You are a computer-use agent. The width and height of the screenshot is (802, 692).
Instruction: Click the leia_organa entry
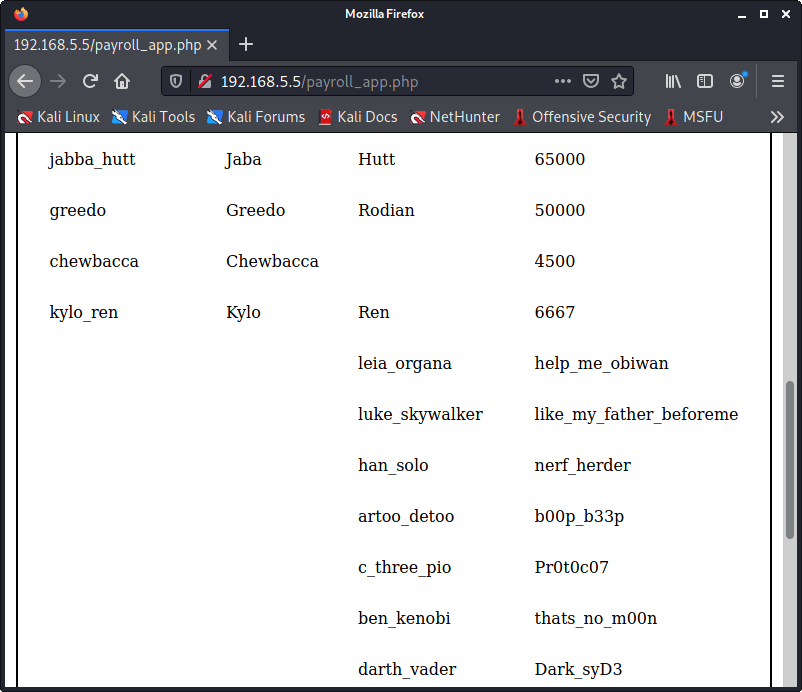click(x=405, y=364)
